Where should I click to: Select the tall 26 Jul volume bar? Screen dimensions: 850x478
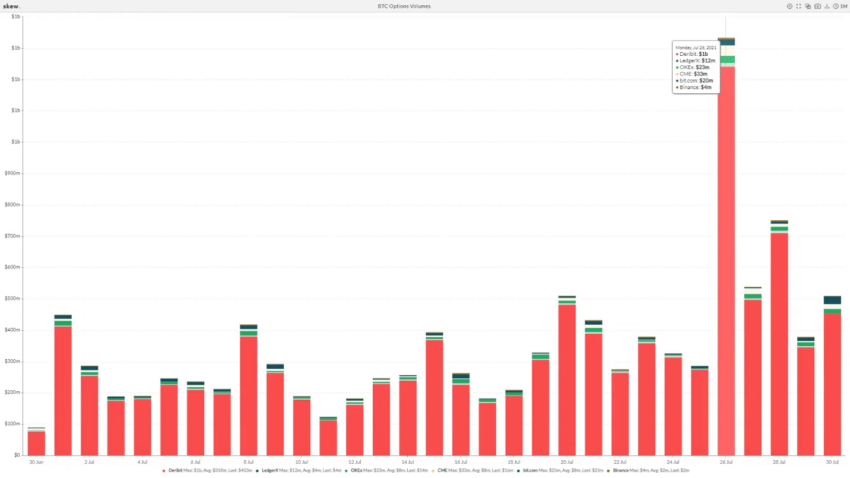[726, 247]
